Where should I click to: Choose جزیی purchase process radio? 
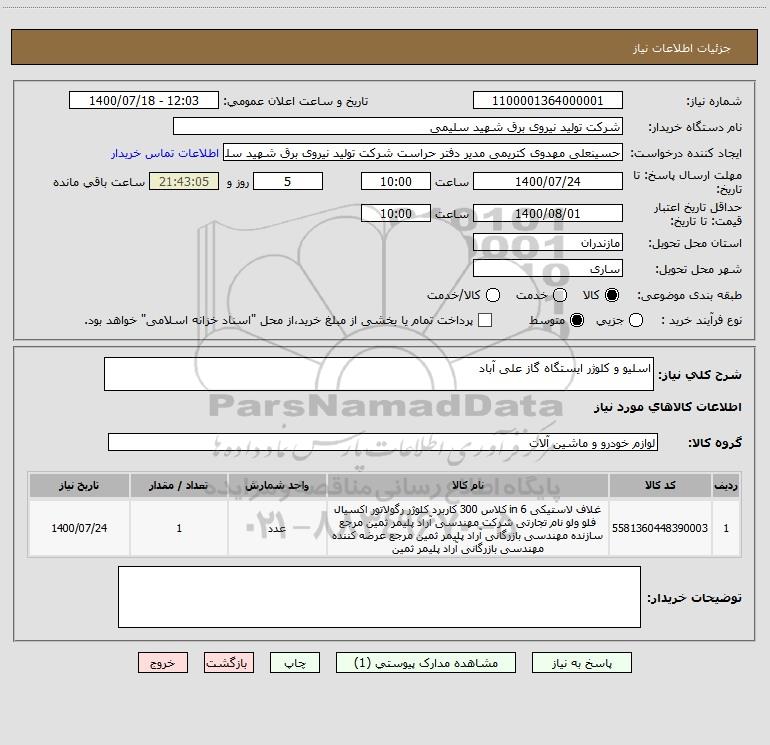[636, 321]
